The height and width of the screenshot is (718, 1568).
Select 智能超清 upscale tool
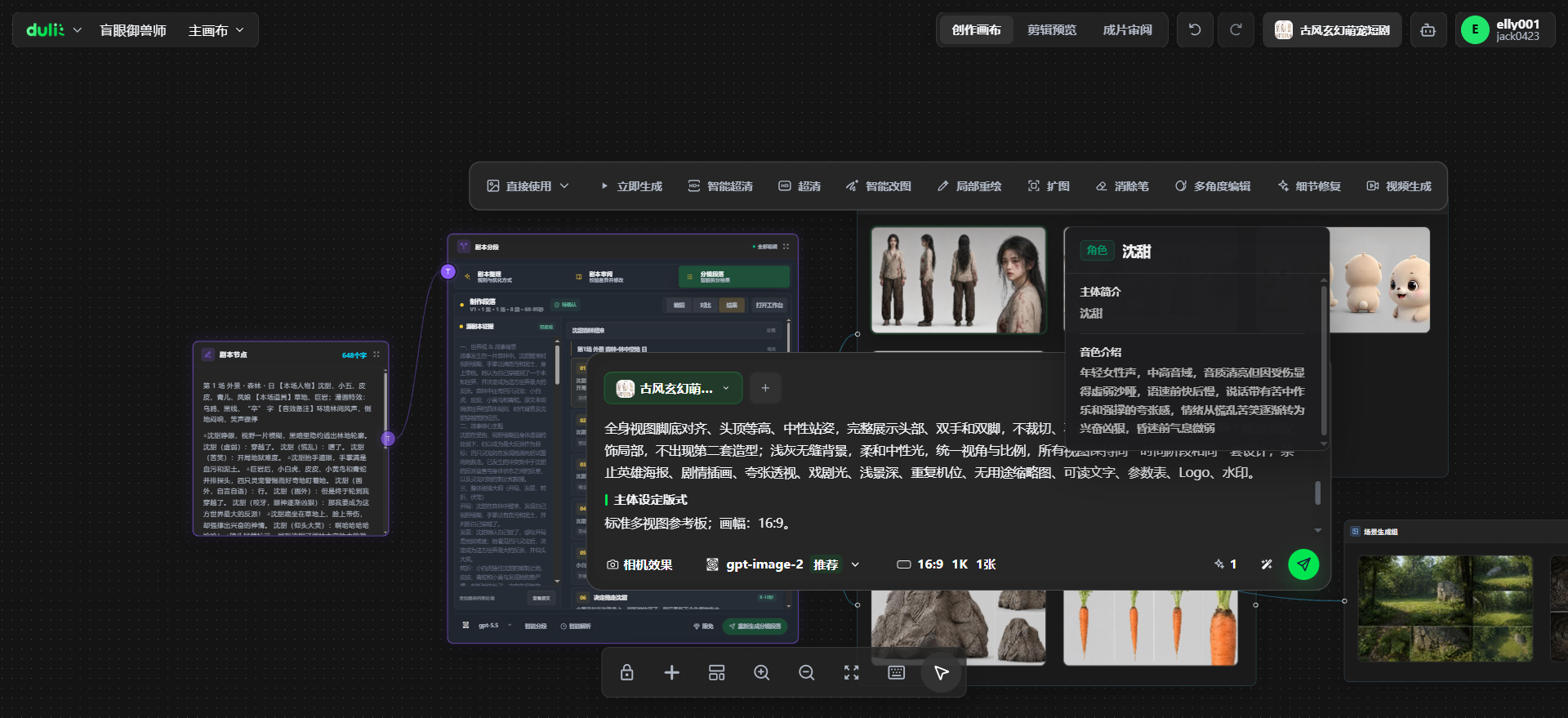pyautogui.click(x=720, y=186)
